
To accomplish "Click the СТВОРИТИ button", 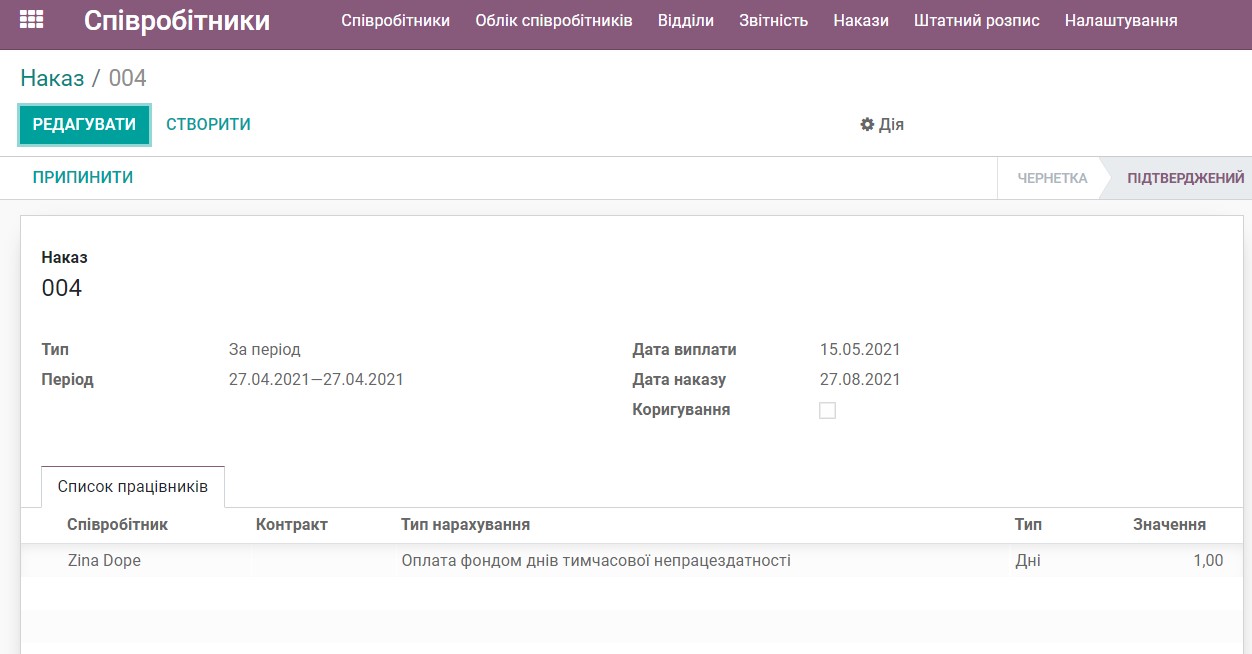I will tap(207, 124).
